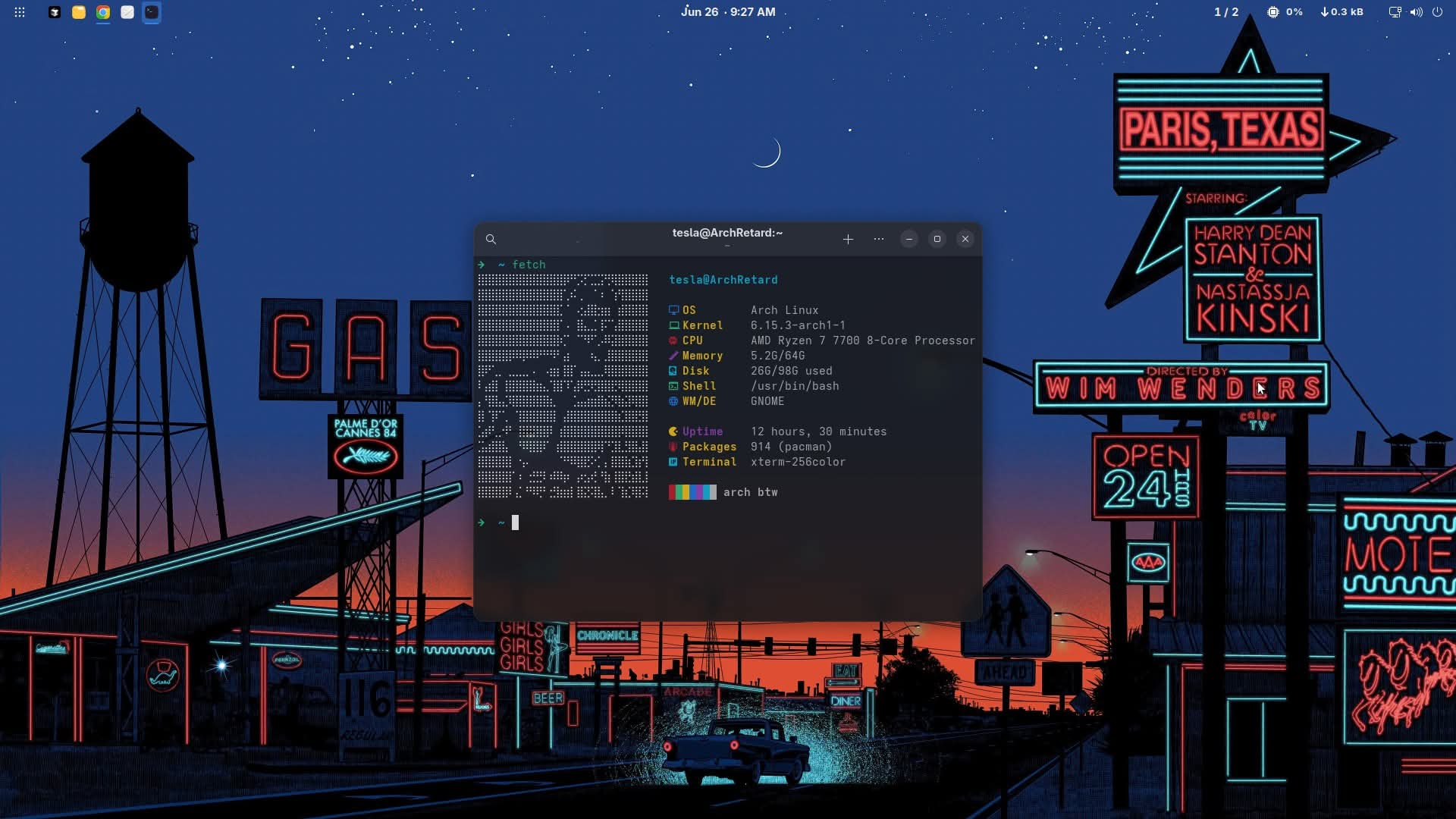
Task: Click the 'Shell' label
Action: [699, 386]
